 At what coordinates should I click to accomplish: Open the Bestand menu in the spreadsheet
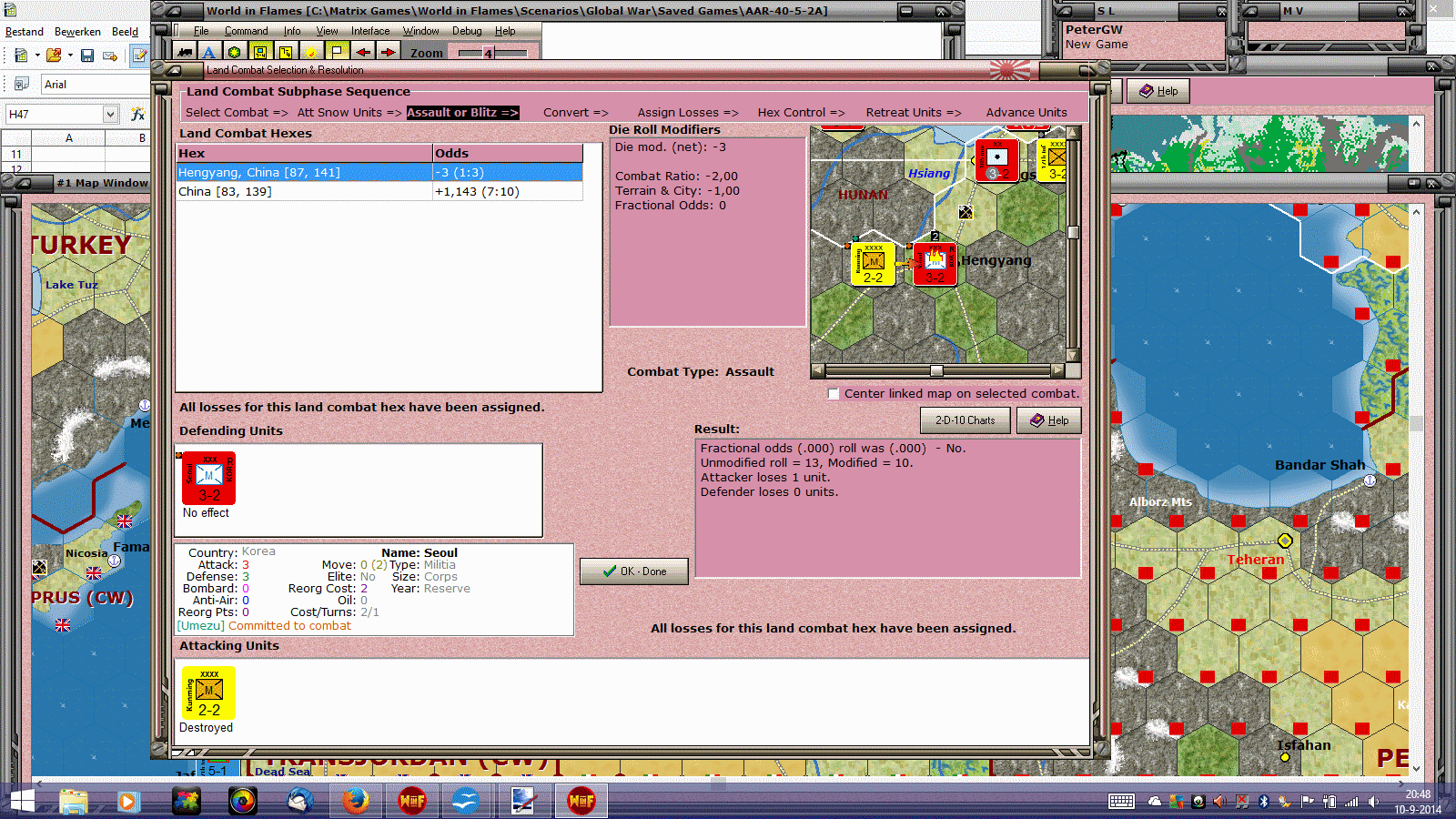pyautogui.click(x=25, y=32)
